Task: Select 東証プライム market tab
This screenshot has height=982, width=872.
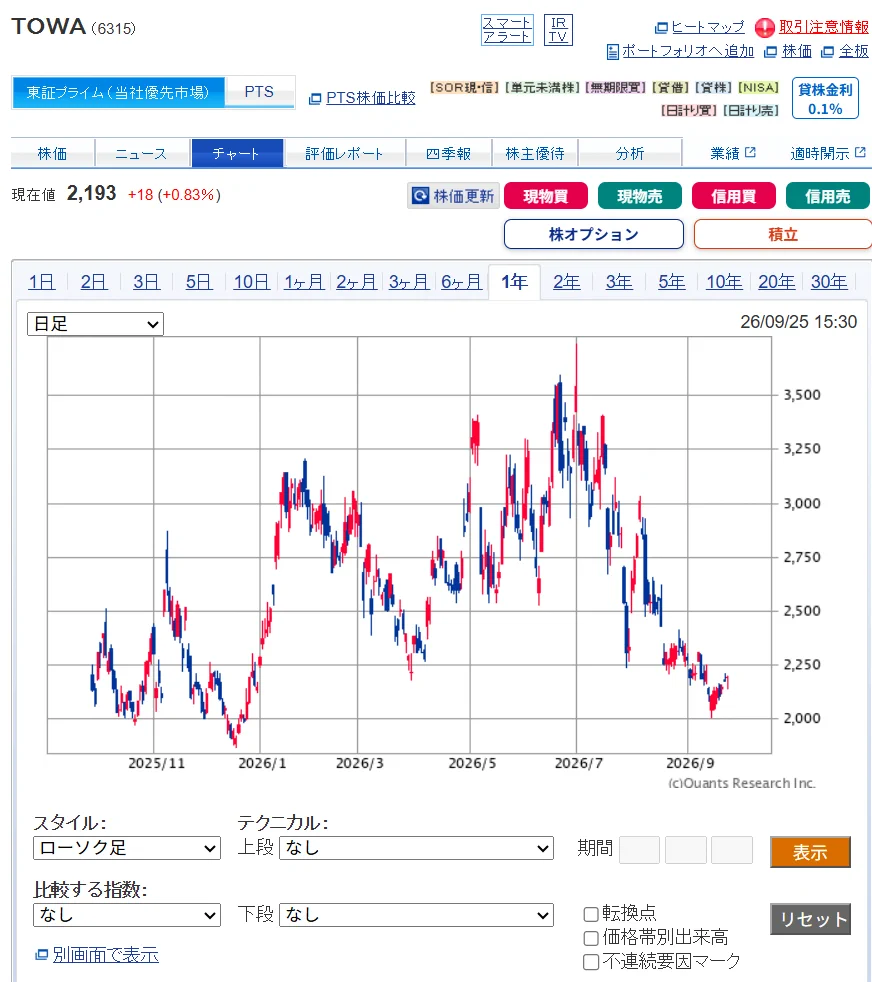Action: click(118, 93)
